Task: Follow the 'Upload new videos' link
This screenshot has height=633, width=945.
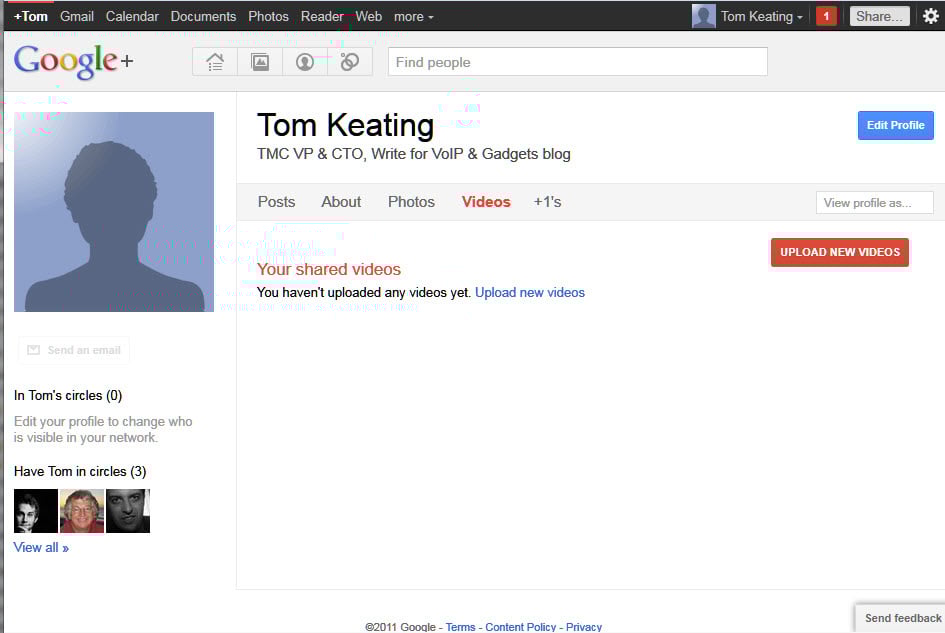Action: (529, 293)
